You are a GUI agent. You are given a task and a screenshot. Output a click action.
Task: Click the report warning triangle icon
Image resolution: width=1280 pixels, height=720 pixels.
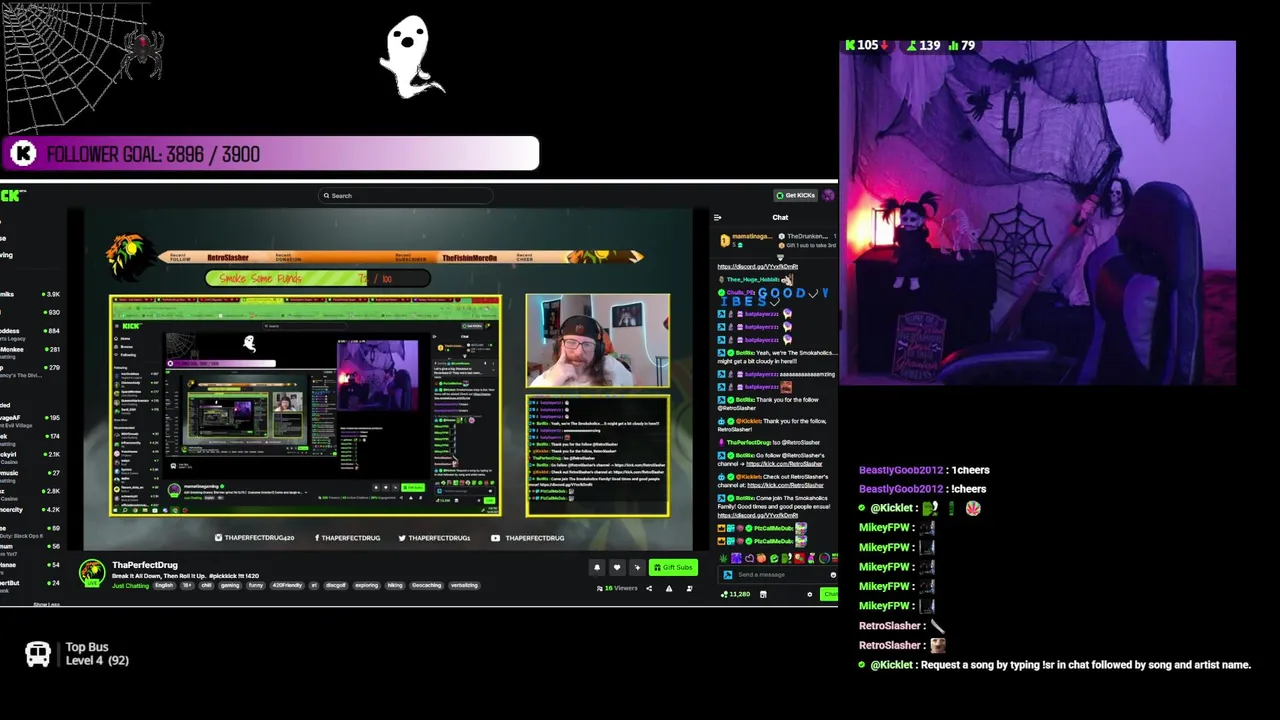(669, 588)
